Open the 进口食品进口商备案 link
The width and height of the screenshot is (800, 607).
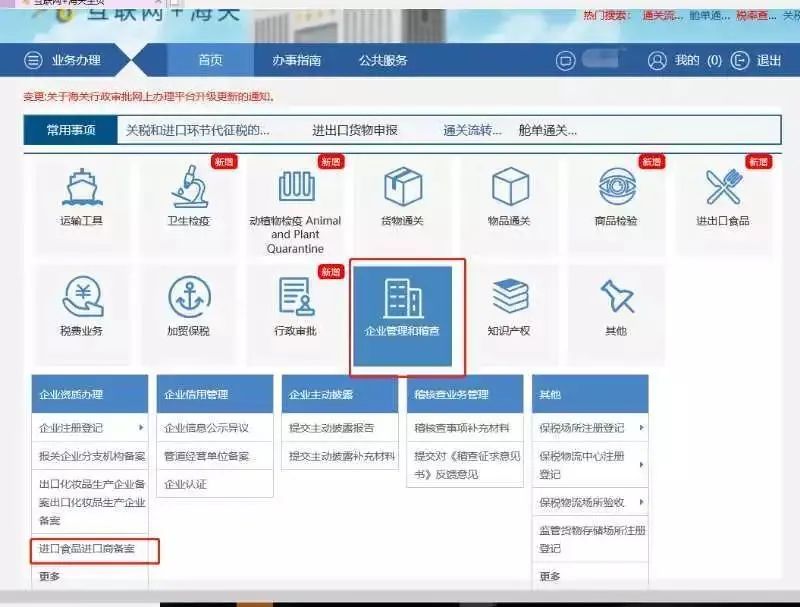[90, 550]
